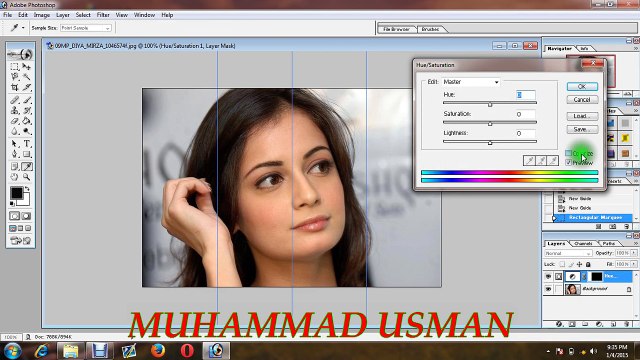Image resolution: width=640 pixels, height=360 pixels.
Task: Uncheck the Preview checkbox
Action: coord(568,163)
